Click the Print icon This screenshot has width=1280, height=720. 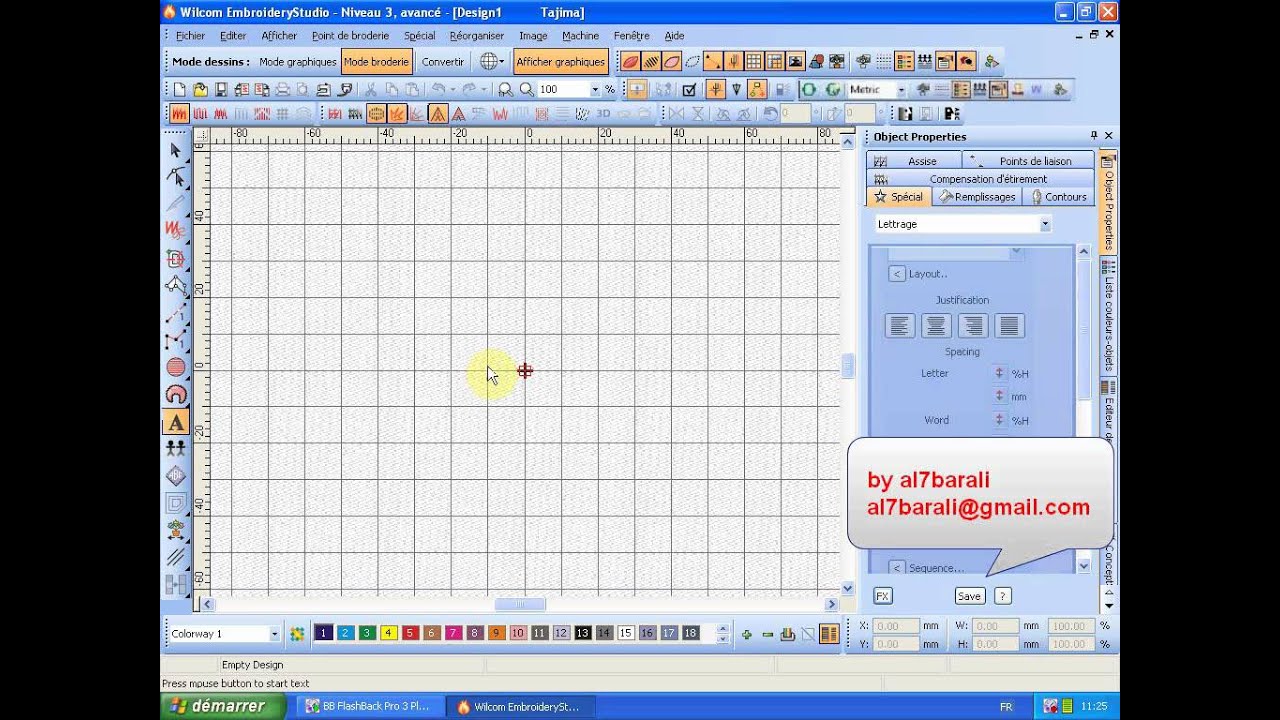(x=282, y=89)
